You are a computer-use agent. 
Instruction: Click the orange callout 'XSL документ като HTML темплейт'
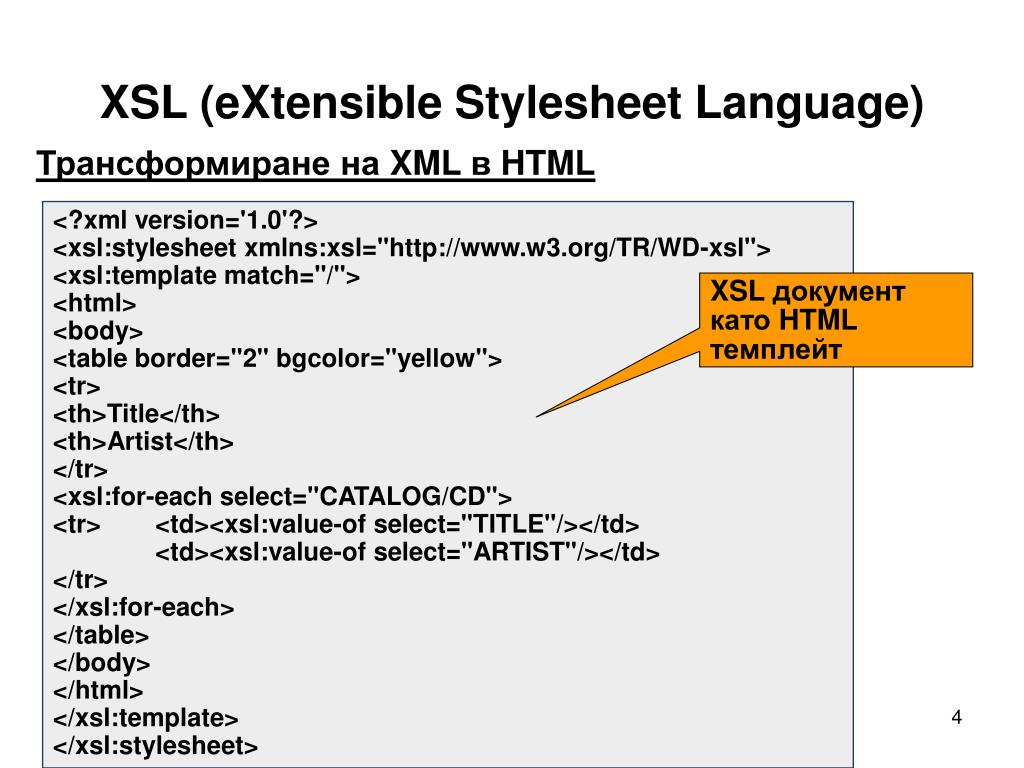836,320
